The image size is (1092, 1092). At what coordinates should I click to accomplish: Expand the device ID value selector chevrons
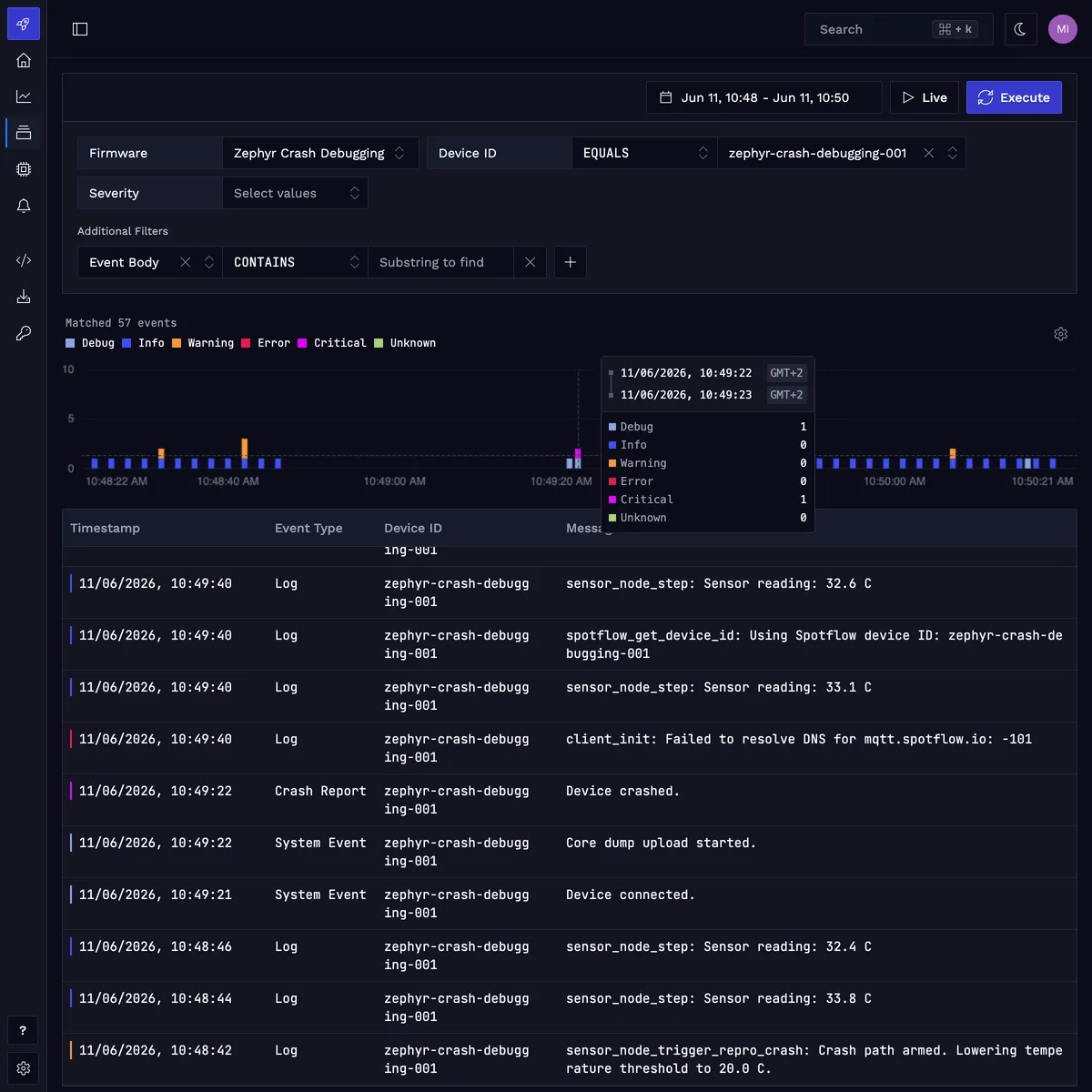952,153
